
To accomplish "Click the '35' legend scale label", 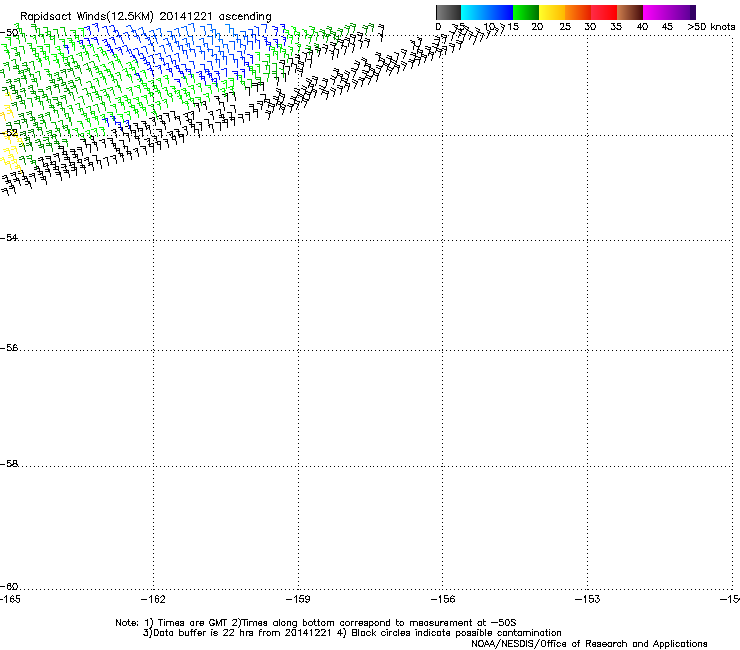I will pyautogui.click(x=616, y=27).
